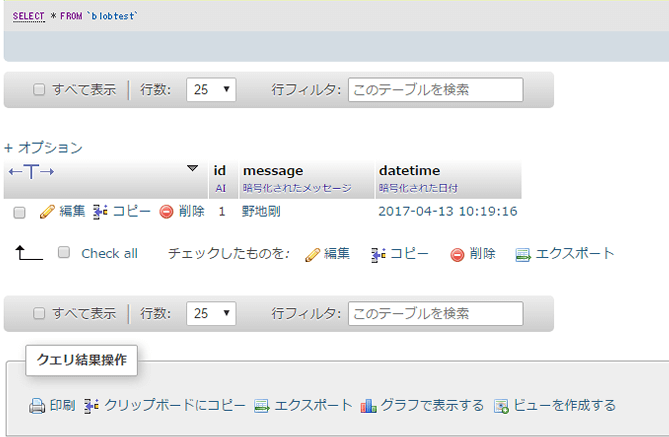Sort by the message column header
Screen dimensions: 669x437
click(x=273, y=171)
